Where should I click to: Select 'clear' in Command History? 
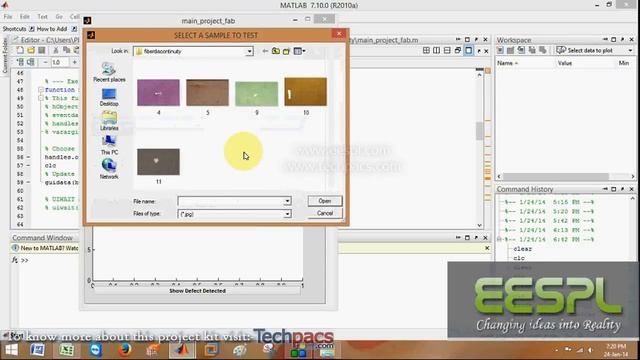tap(522, 249)
